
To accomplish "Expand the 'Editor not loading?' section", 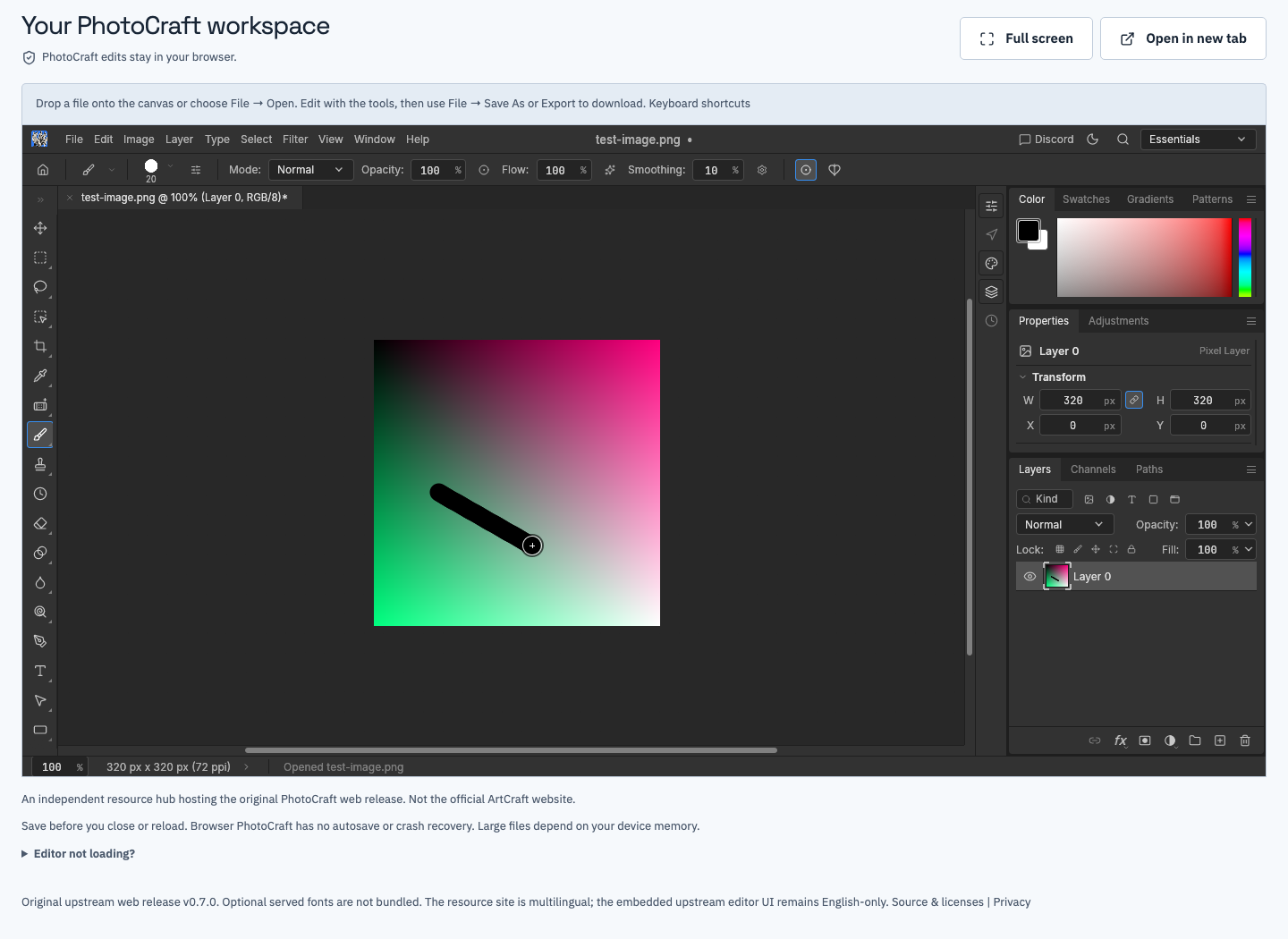I will point(79,854).
